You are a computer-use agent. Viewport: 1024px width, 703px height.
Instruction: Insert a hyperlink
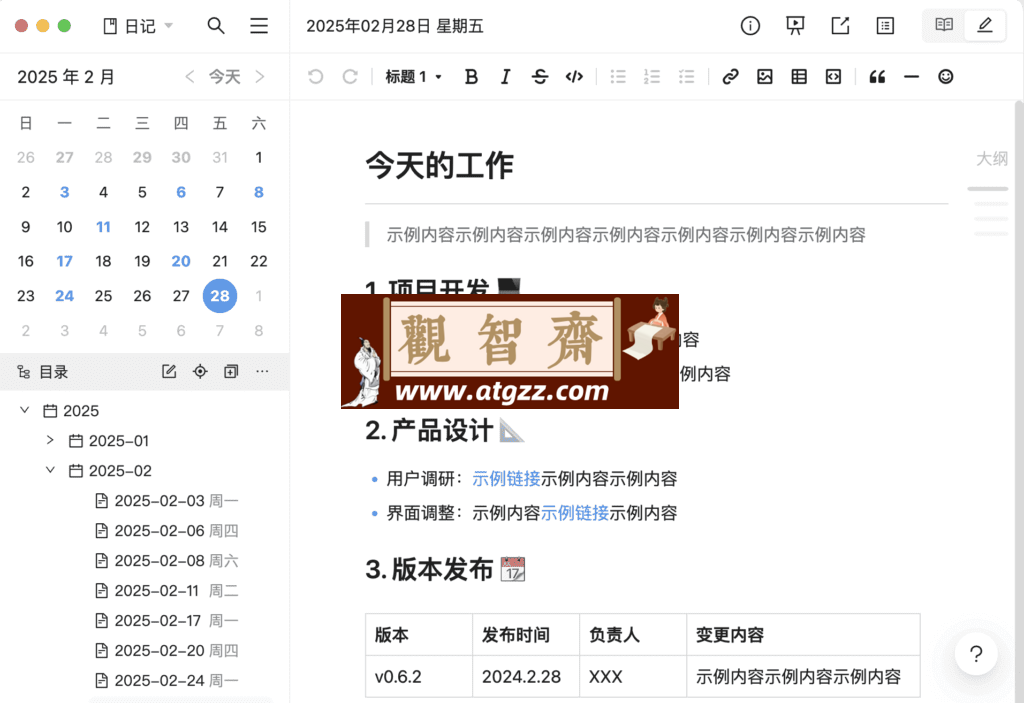(x=730, y=76)
